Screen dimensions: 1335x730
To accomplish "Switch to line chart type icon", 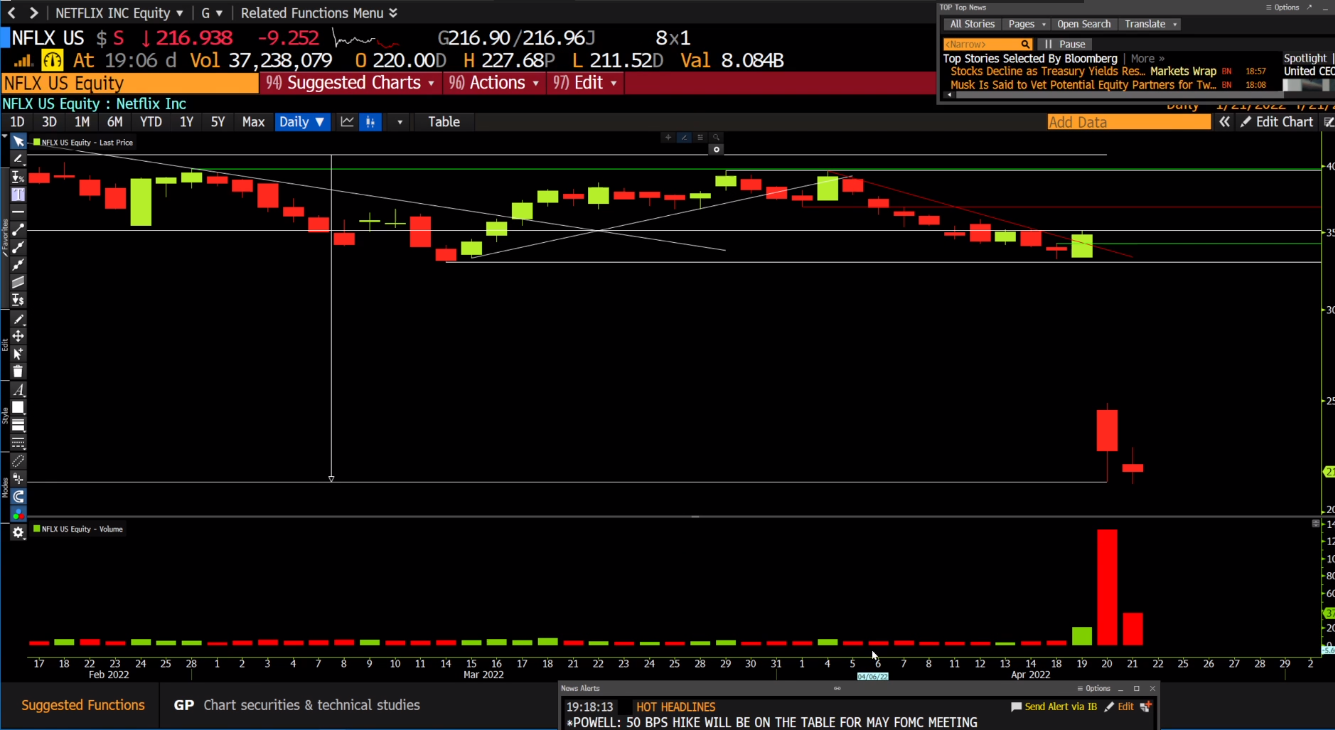I will (347, 122).
